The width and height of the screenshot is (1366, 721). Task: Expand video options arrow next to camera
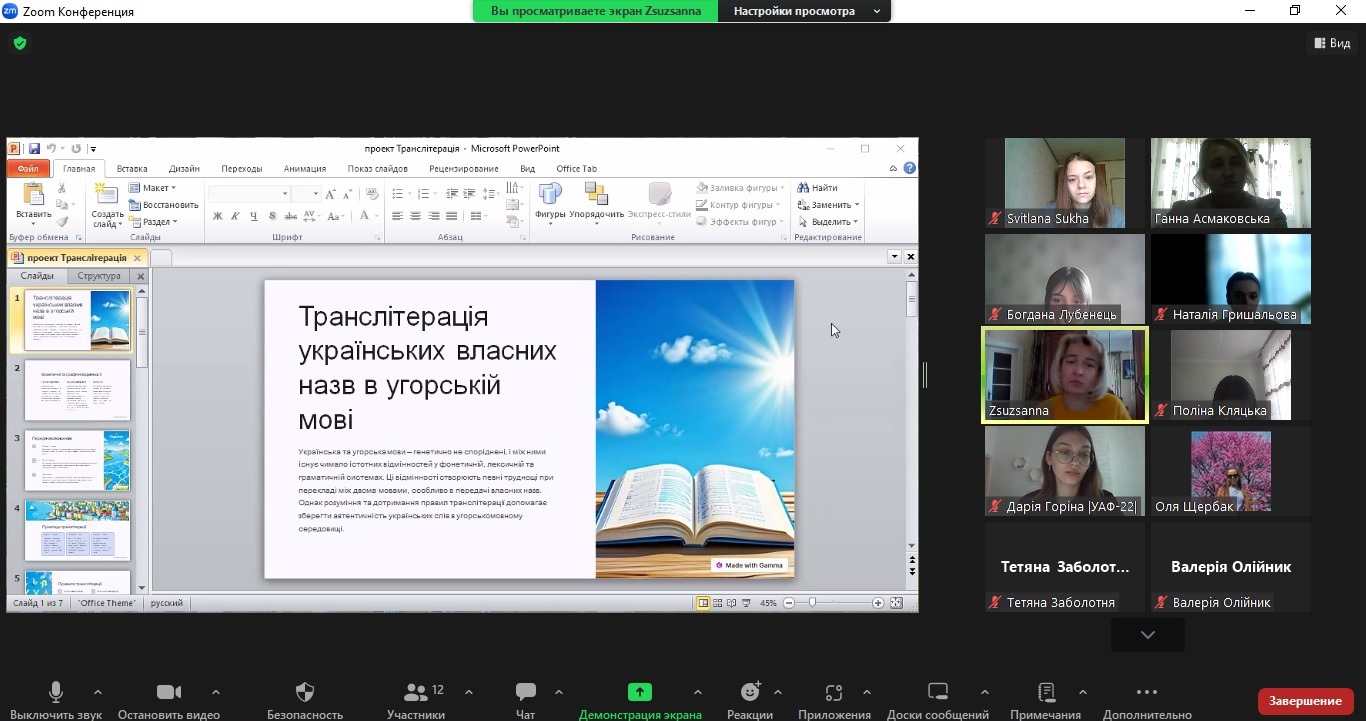tap(216, 692)
